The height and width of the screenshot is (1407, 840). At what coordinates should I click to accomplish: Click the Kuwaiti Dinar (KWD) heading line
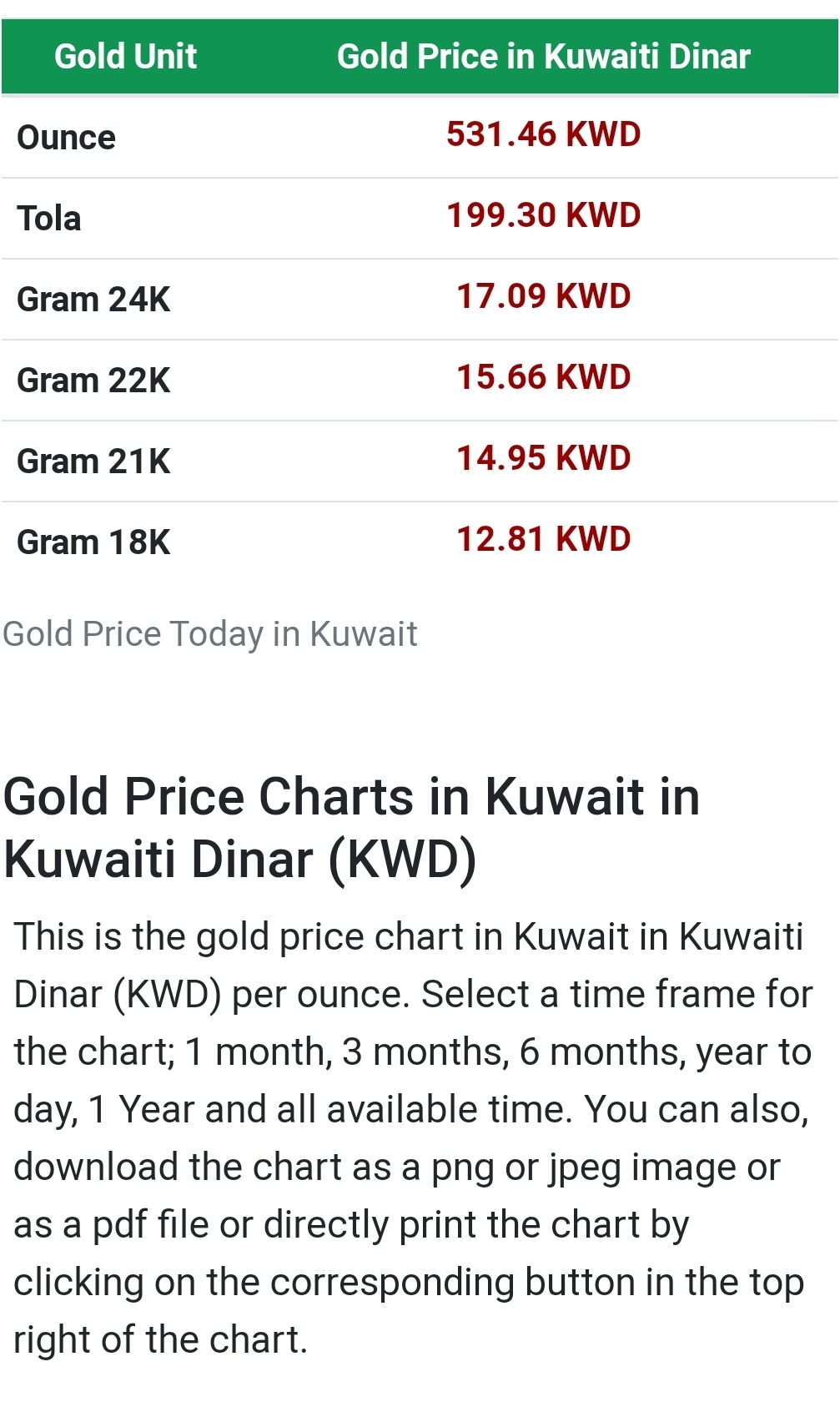240,860
